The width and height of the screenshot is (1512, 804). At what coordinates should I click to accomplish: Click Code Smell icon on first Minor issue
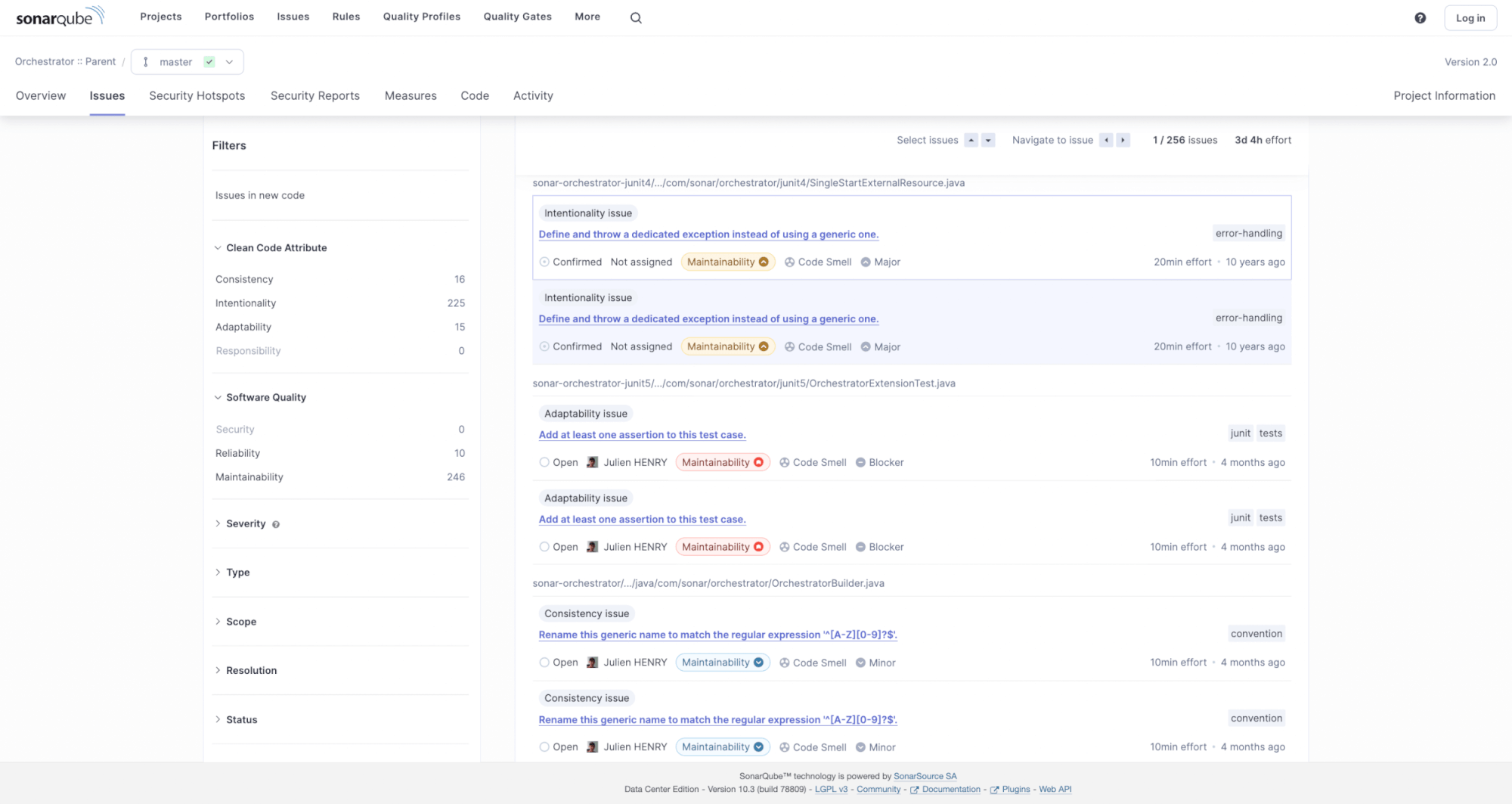pyautogui.click(x=785, y=663)
